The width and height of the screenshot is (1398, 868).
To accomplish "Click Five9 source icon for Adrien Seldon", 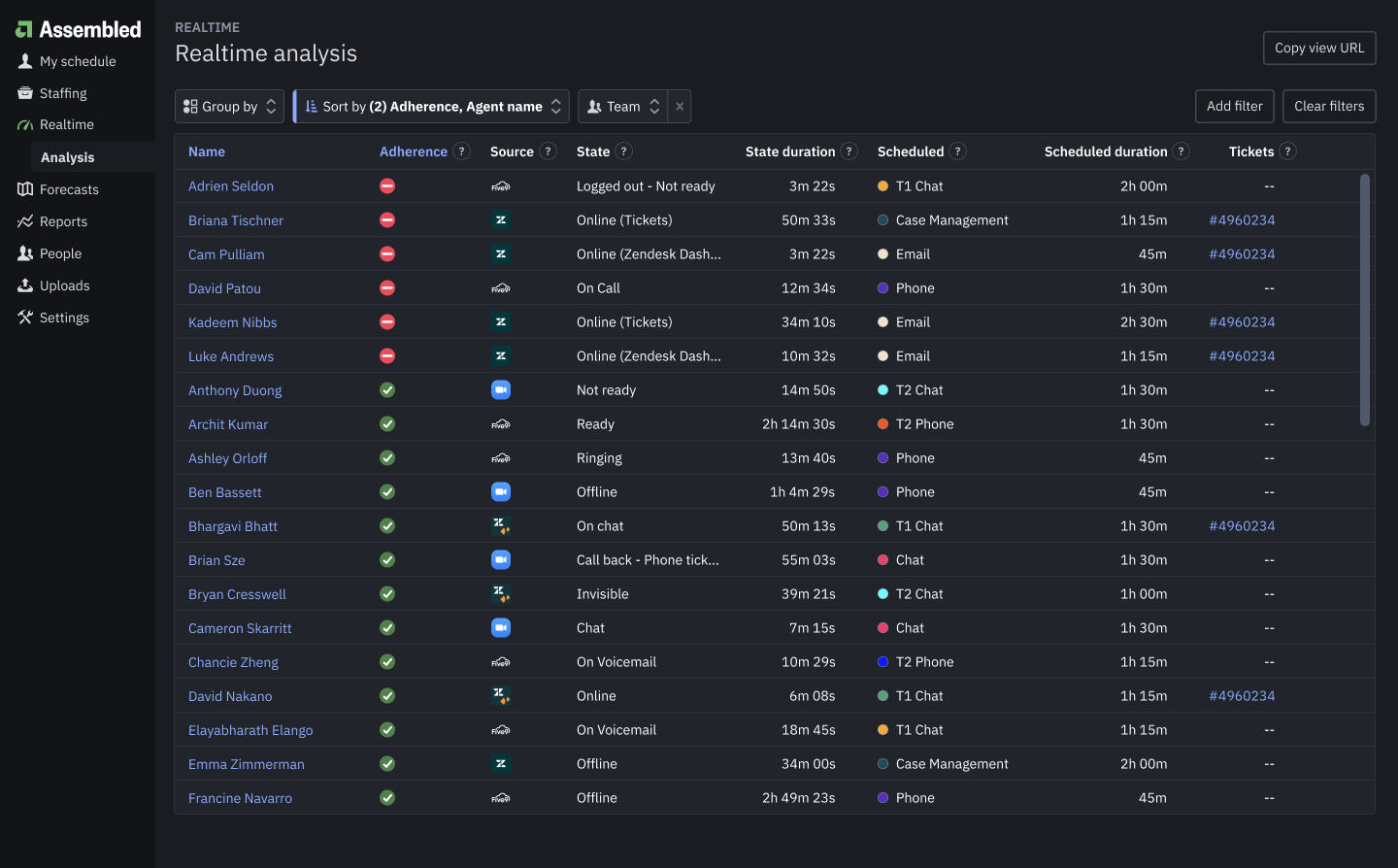I will [x=501, y=186].
